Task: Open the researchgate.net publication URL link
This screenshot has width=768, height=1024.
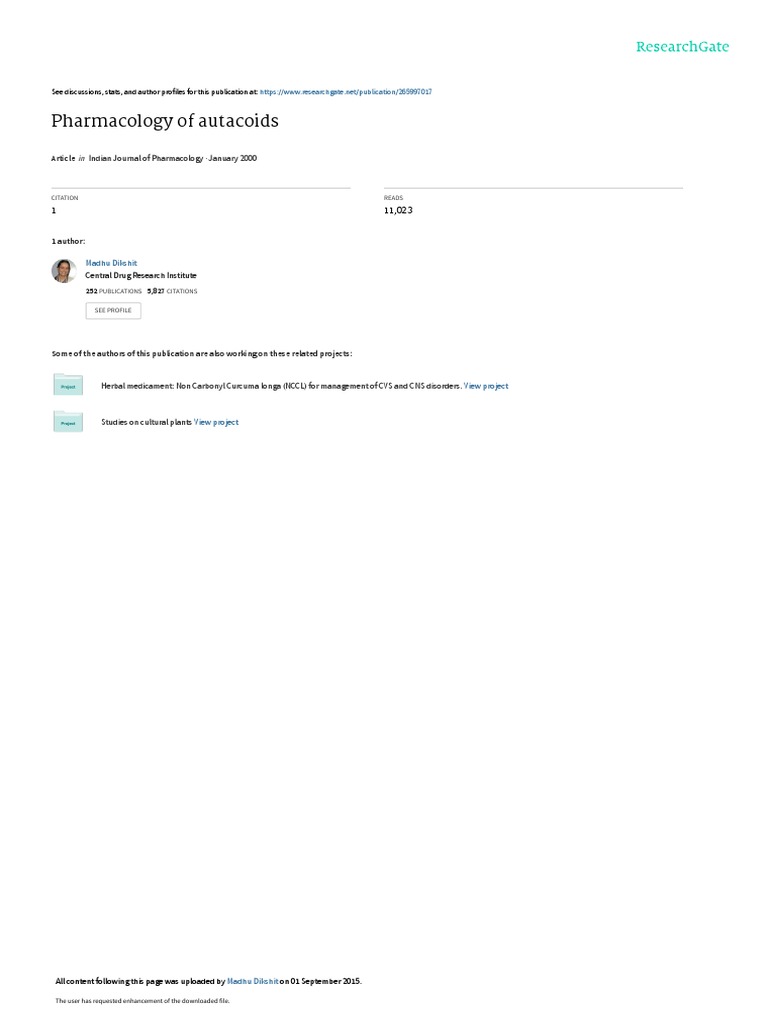Action: (x=345, y=92)
